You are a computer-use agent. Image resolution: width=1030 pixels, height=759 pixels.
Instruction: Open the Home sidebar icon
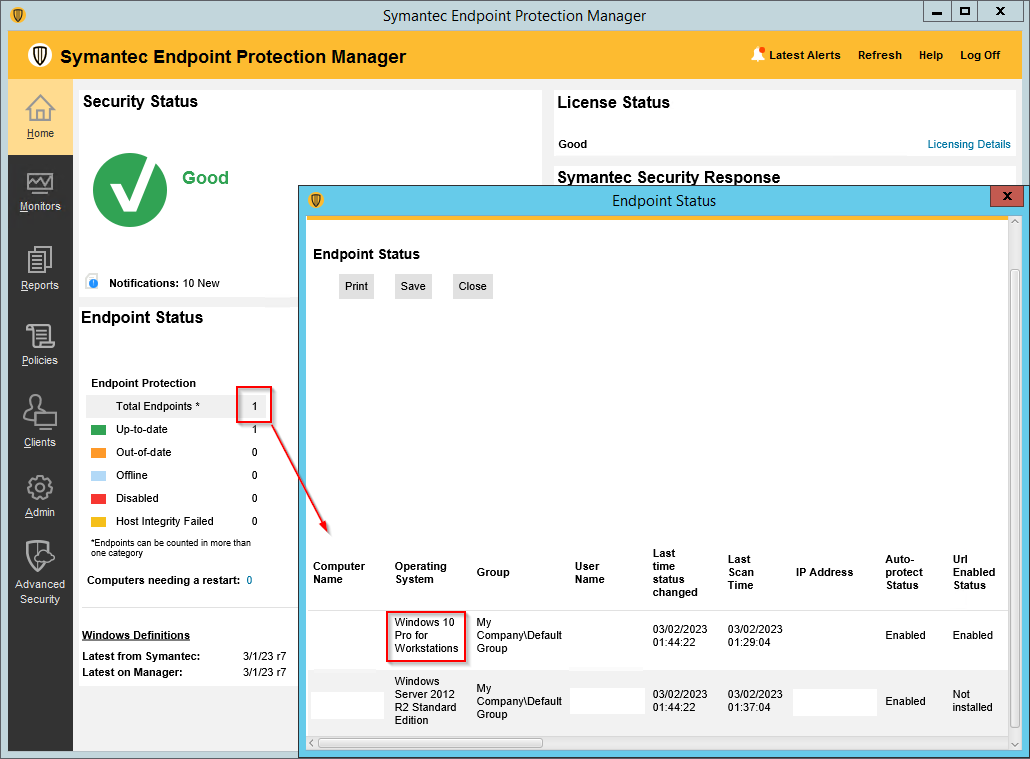[x=40, y=108]
